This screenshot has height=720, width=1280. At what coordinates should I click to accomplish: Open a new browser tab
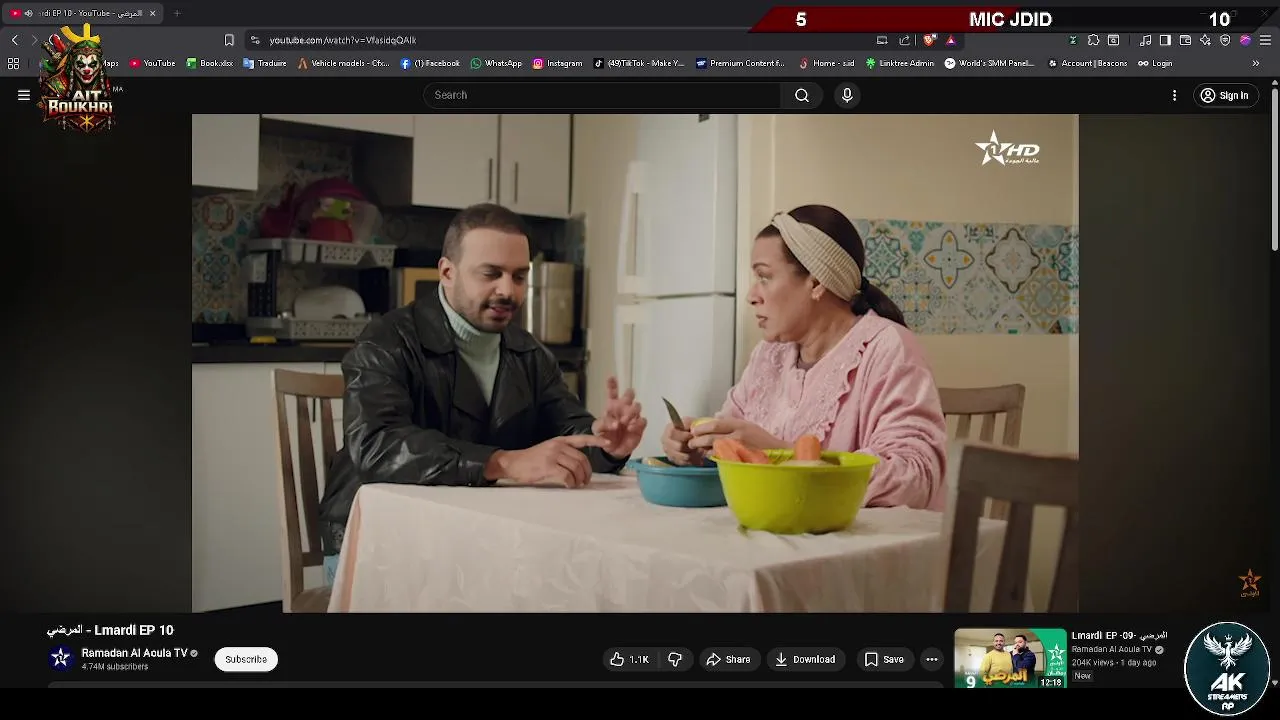coord(177,13)
